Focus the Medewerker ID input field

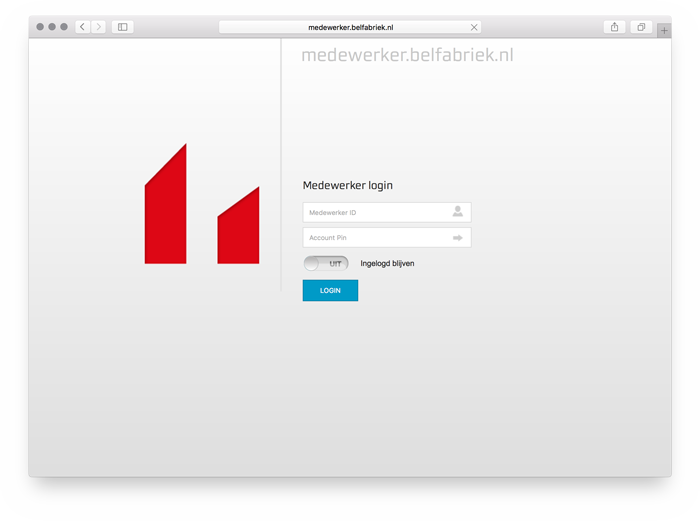tap(375, 212)
